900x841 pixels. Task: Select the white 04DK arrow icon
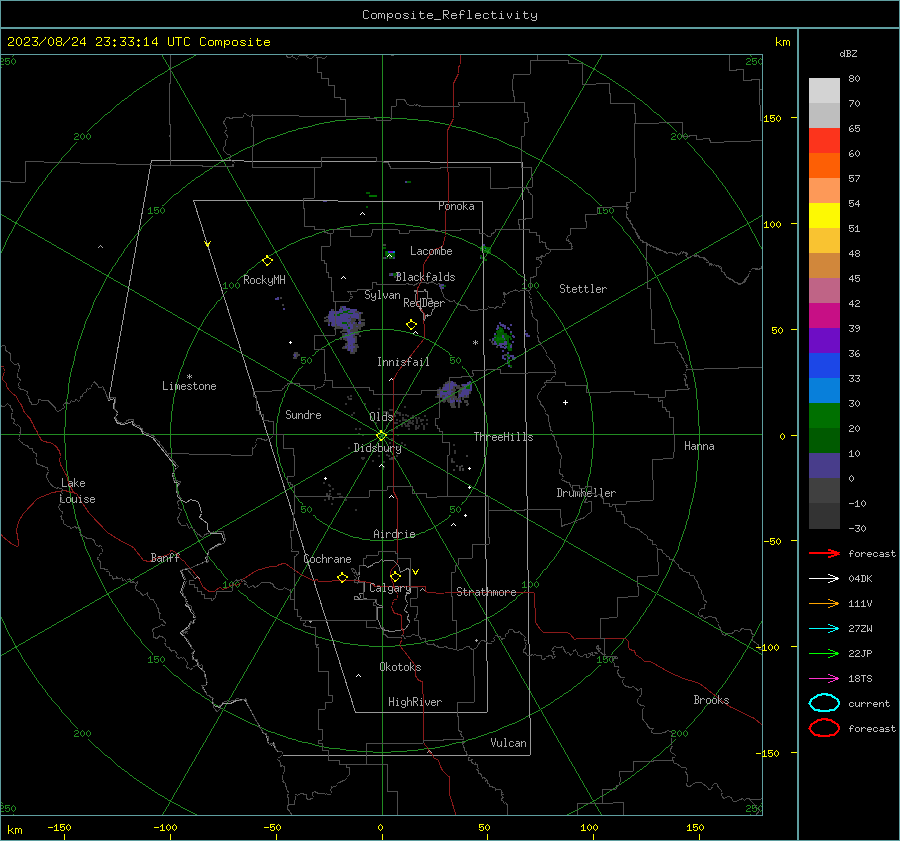[824, 579]
